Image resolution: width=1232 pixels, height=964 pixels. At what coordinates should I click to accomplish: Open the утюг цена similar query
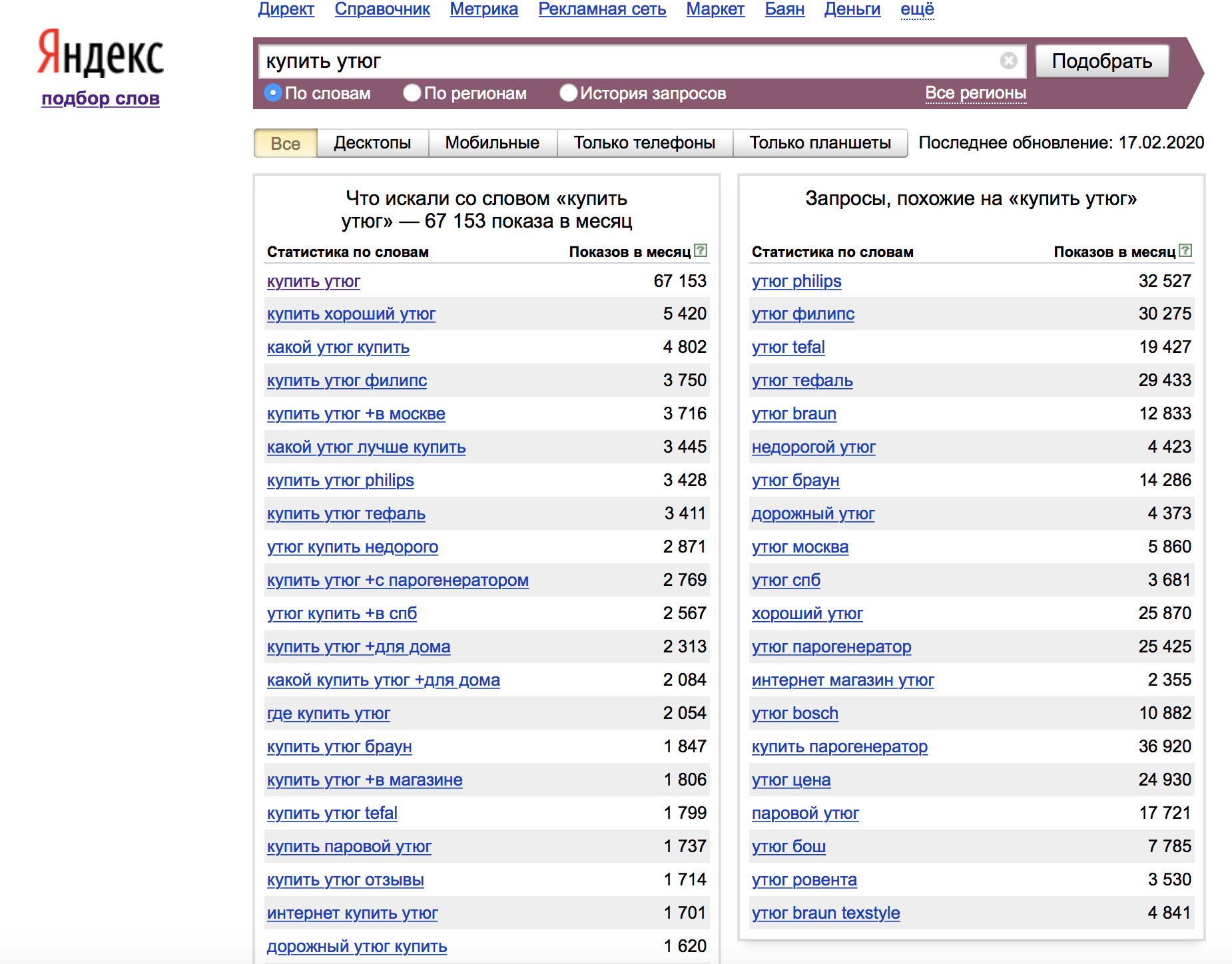(790, 780)
